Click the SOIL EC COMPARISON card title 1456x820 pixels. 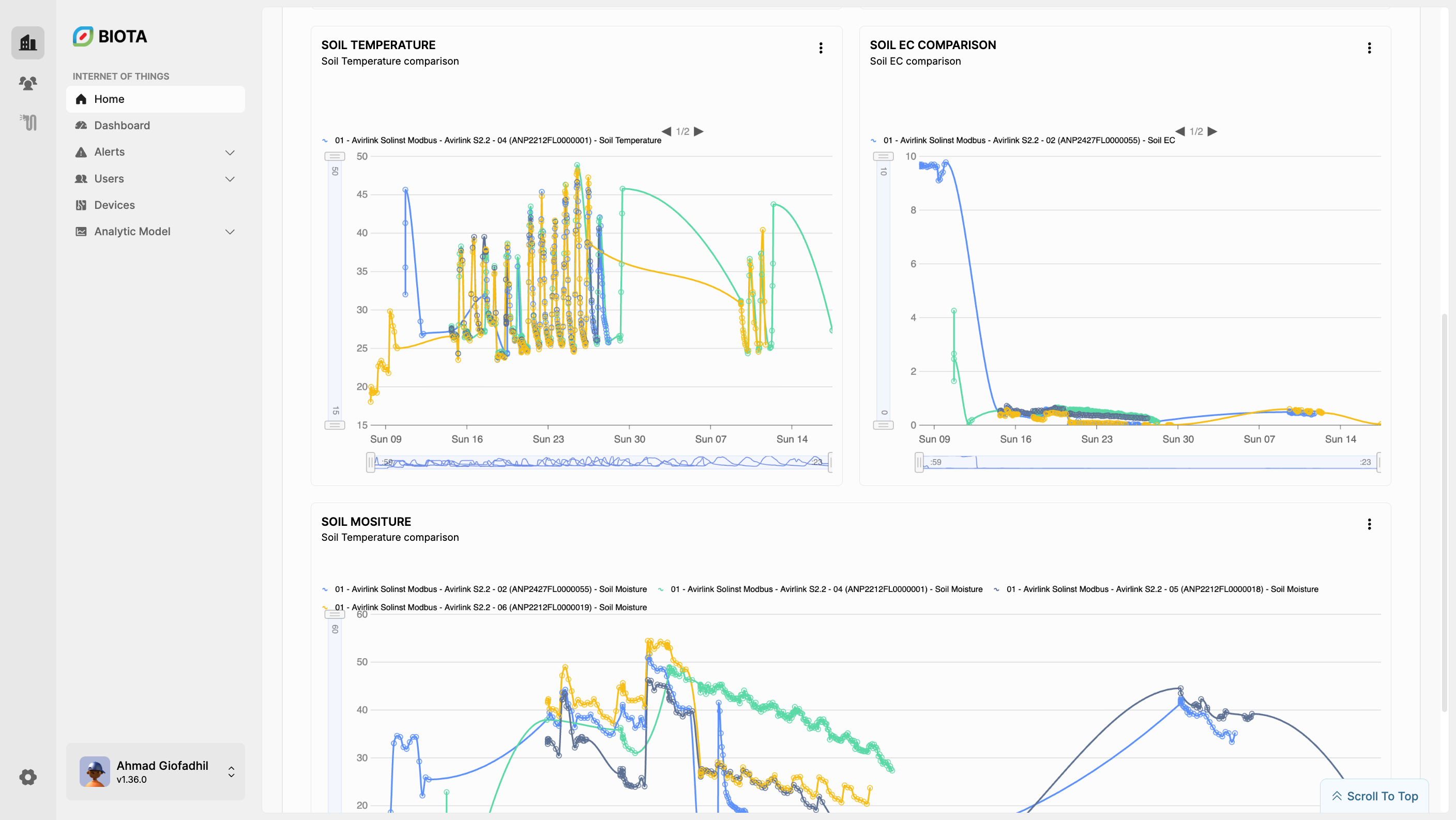933,44
